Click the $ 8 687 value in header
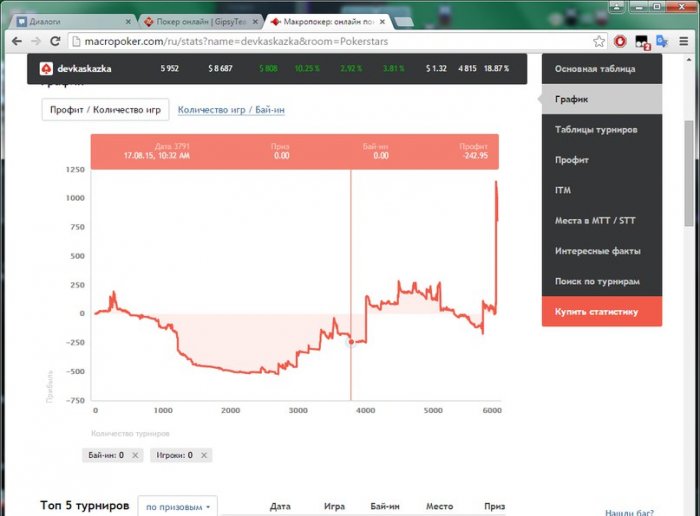Viewport: 700px width, 516px height. pyautogui.click(x=220, y=68)
